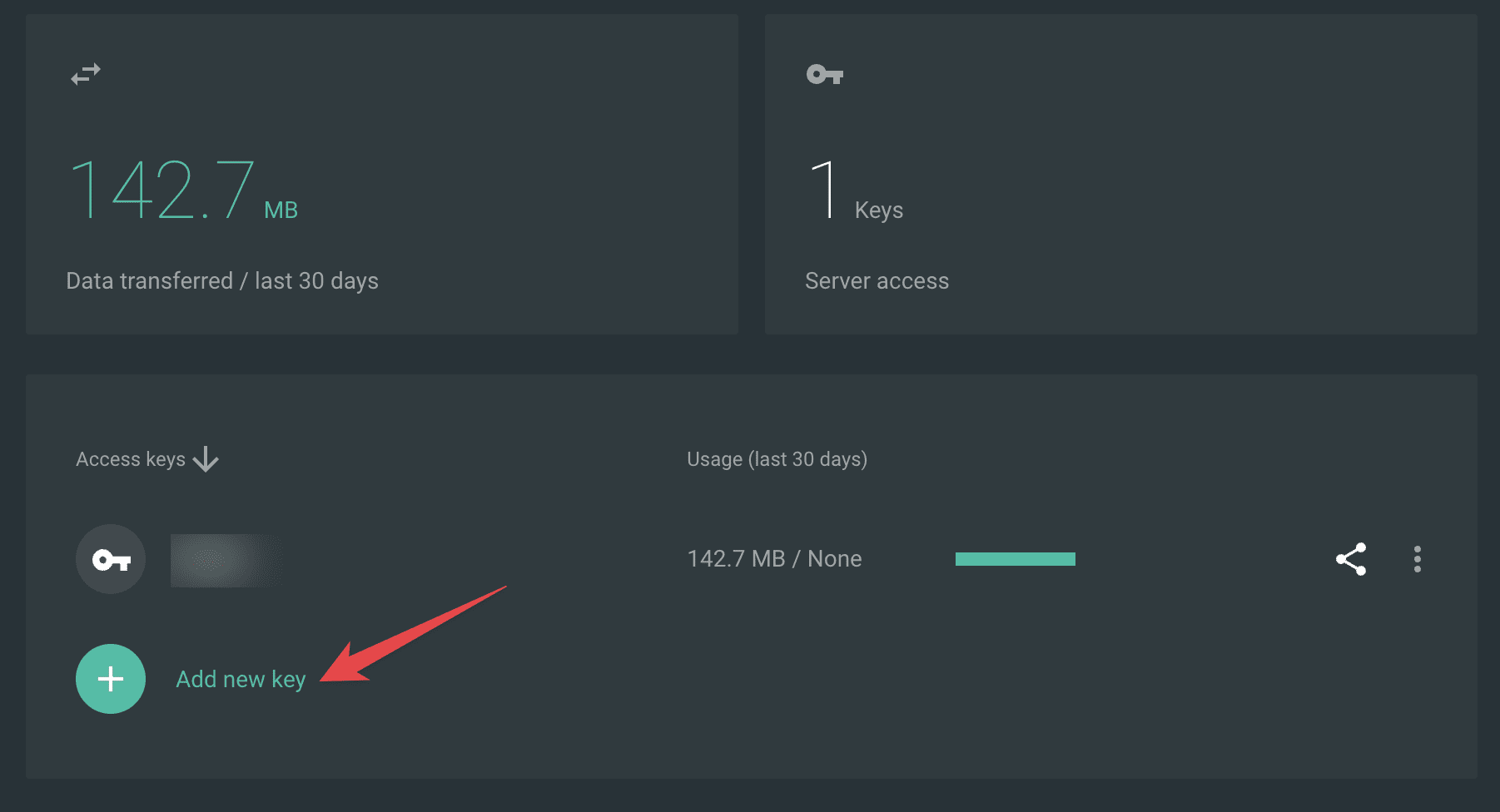Click the "Access keys" column header
The width and height of the screenshot is (1500, 812).
[131, 459]
